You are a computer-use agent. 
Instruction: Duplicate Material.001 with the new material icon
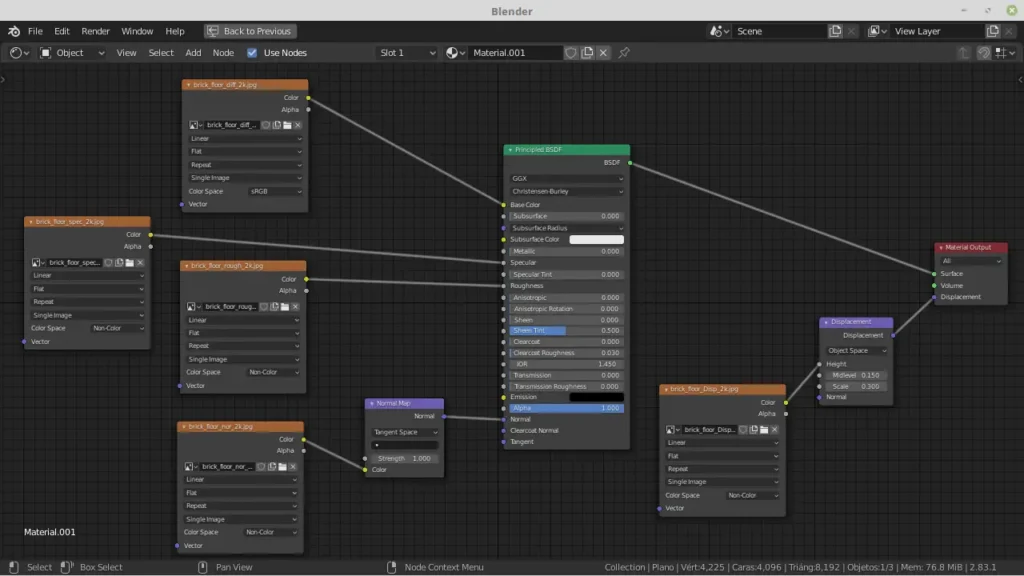click(x=587, y=53)
